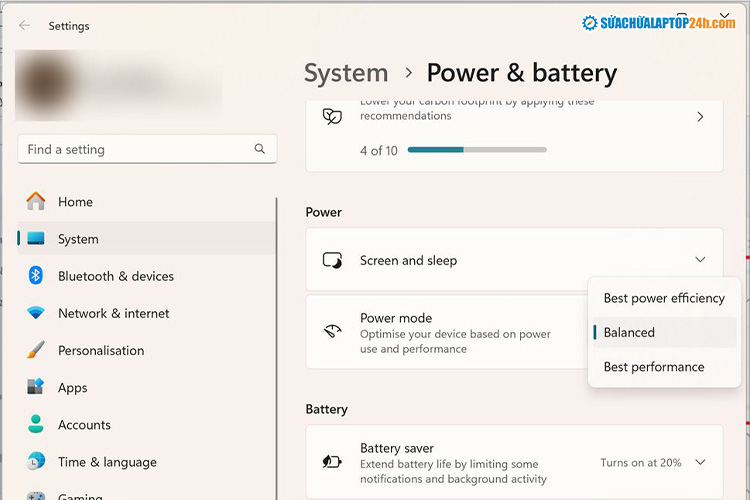Image resolution: width=750 pixels, height=500 pixels.
Task: Click the Personalisation paintbrush icon
Action: click(36, 350)
